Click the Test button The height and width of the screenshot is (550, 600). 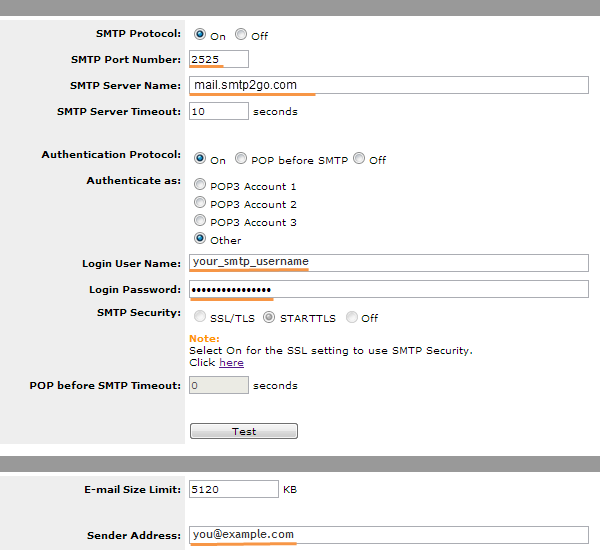pos(244,431)
